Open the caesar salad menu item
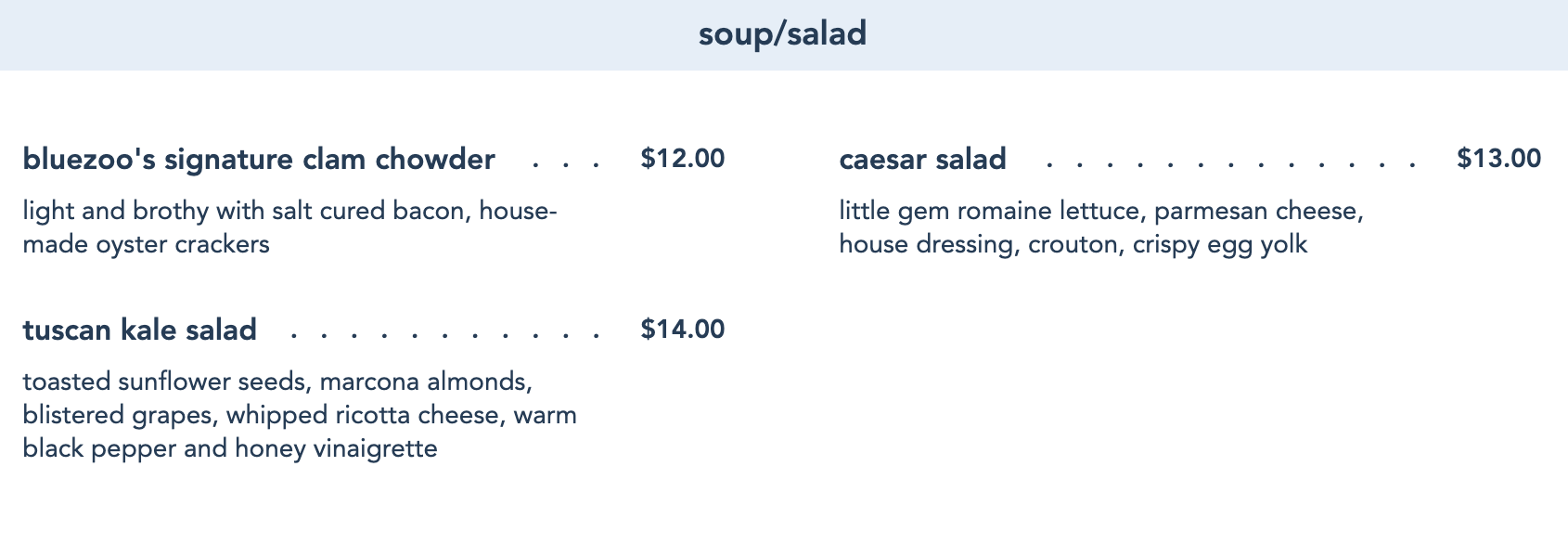The width and height of the screenshot is (1568, 544). [x=922, y=160]
